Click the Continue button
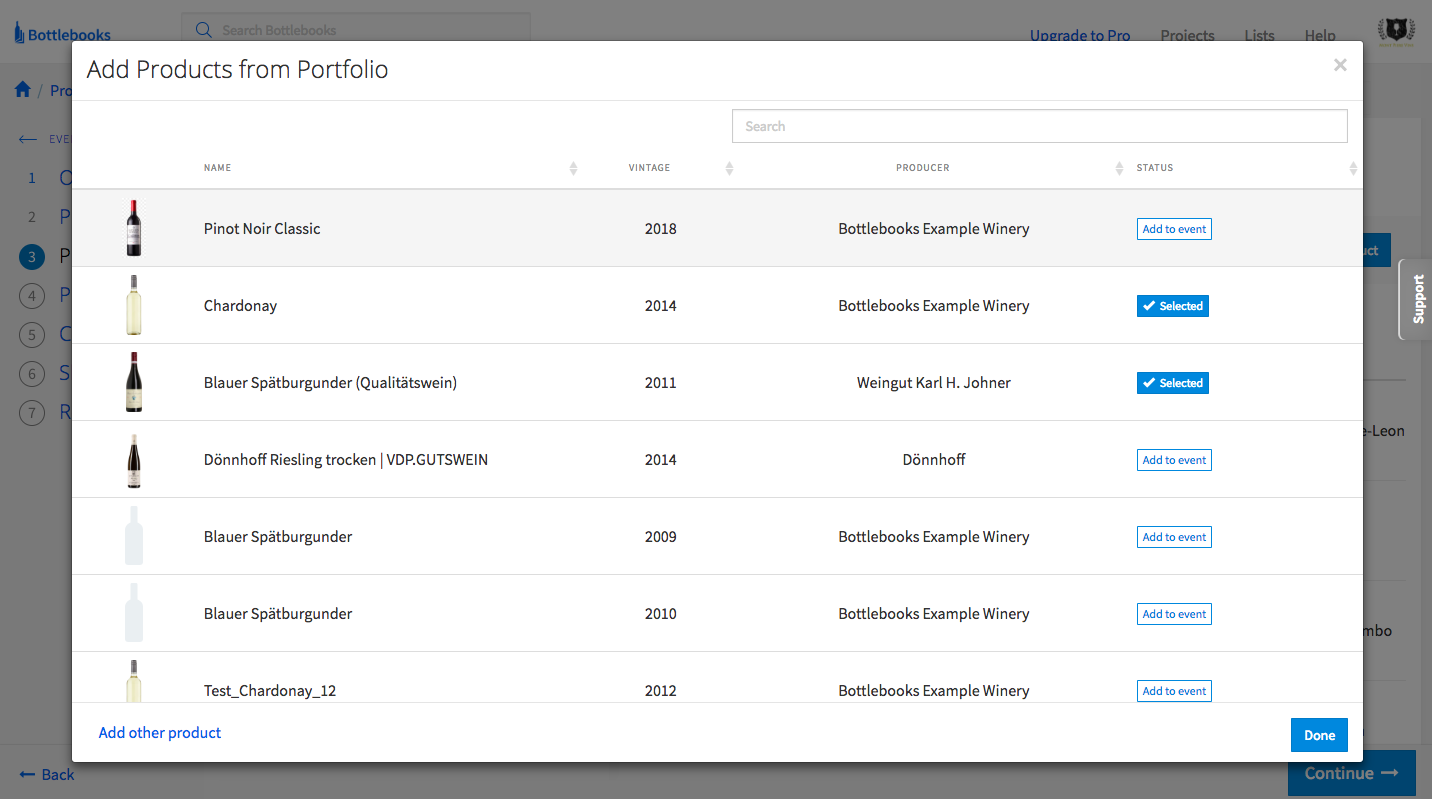This screenshot has width=1432, height=799. [1352, 773]
